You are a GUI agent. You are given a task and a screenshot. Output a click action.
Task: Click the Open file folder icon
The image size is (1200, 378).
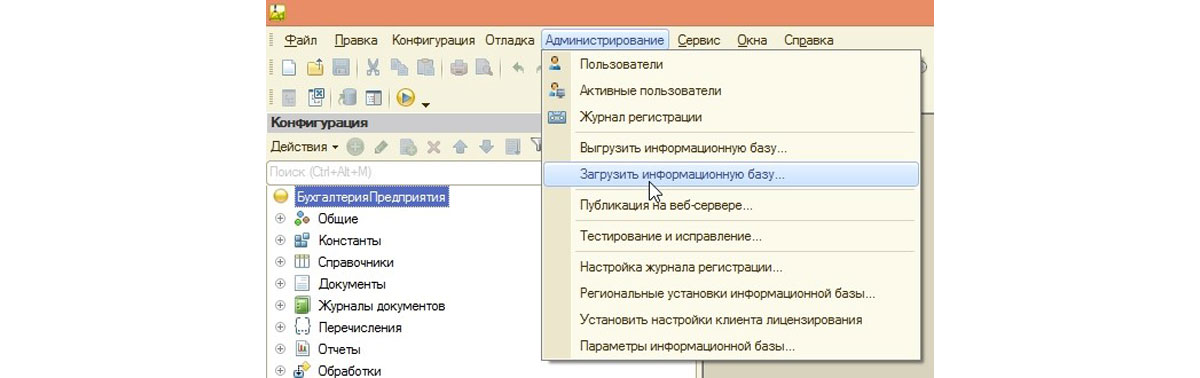coord(315,68)
